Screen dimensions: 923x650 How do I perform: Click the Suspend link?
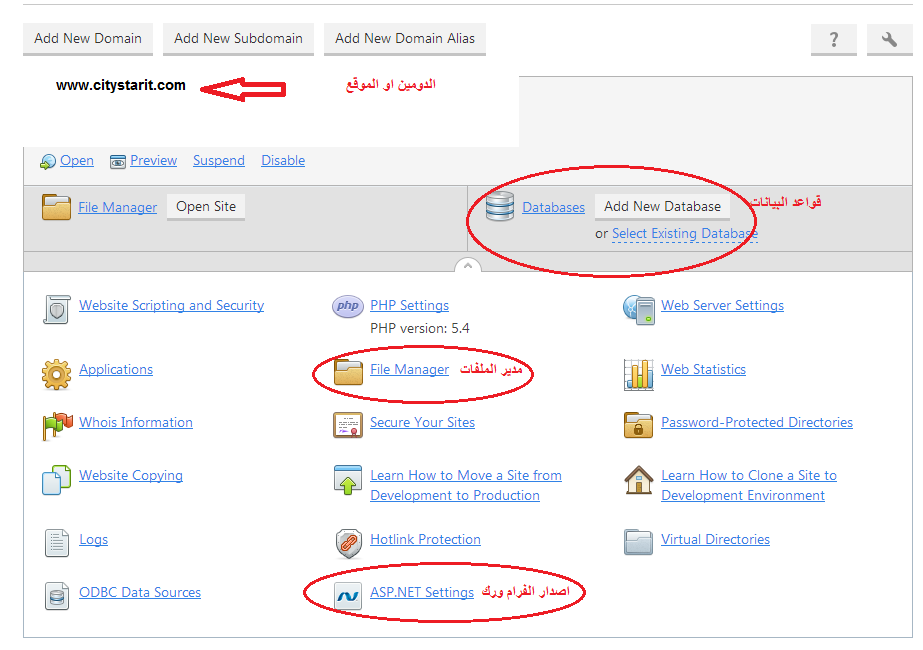218,161
